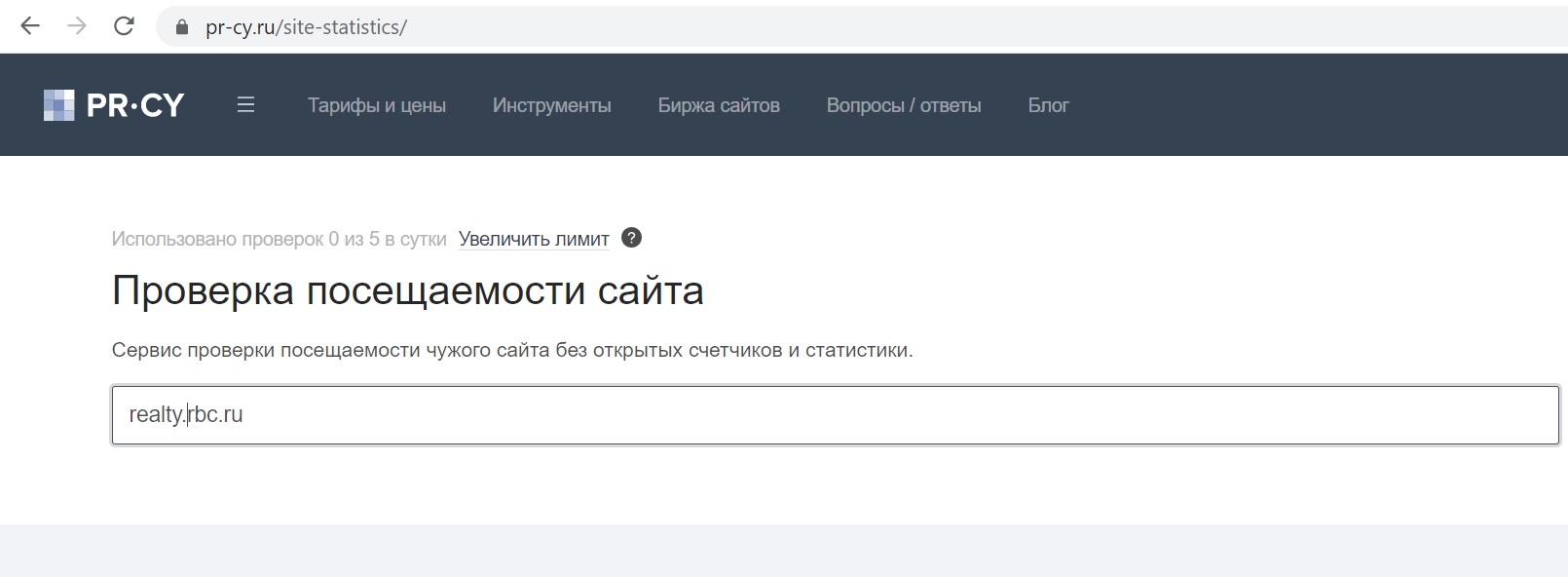This screenshot has width=1568, height=577.
Task: Click the PR·CY wordmark text
Action: click(x=134, y=105)
